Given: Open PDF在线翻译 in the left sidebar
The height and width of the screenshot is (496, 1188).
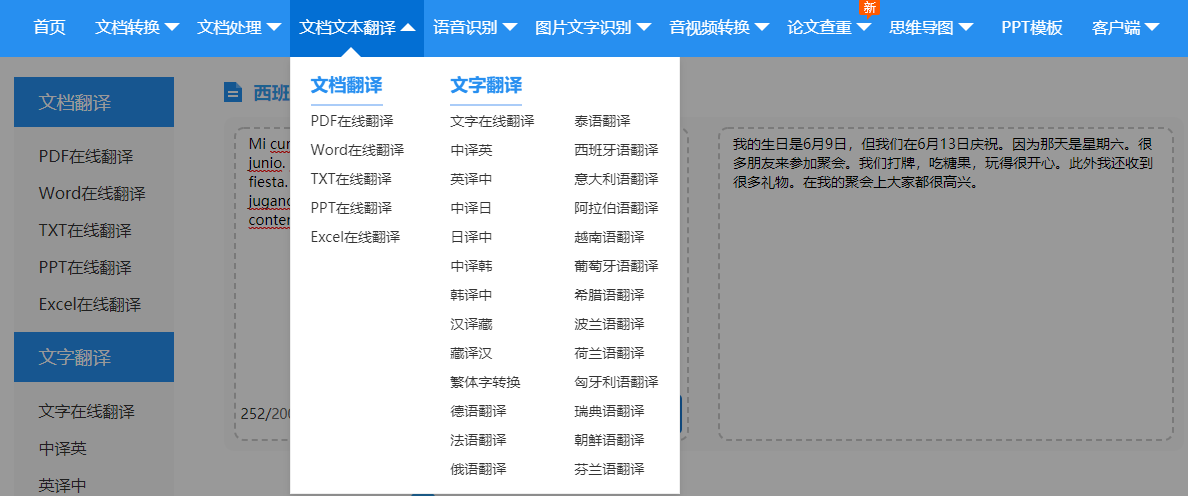Looking at the screenshot, I should pyautogui.click(x=86, y=157).
